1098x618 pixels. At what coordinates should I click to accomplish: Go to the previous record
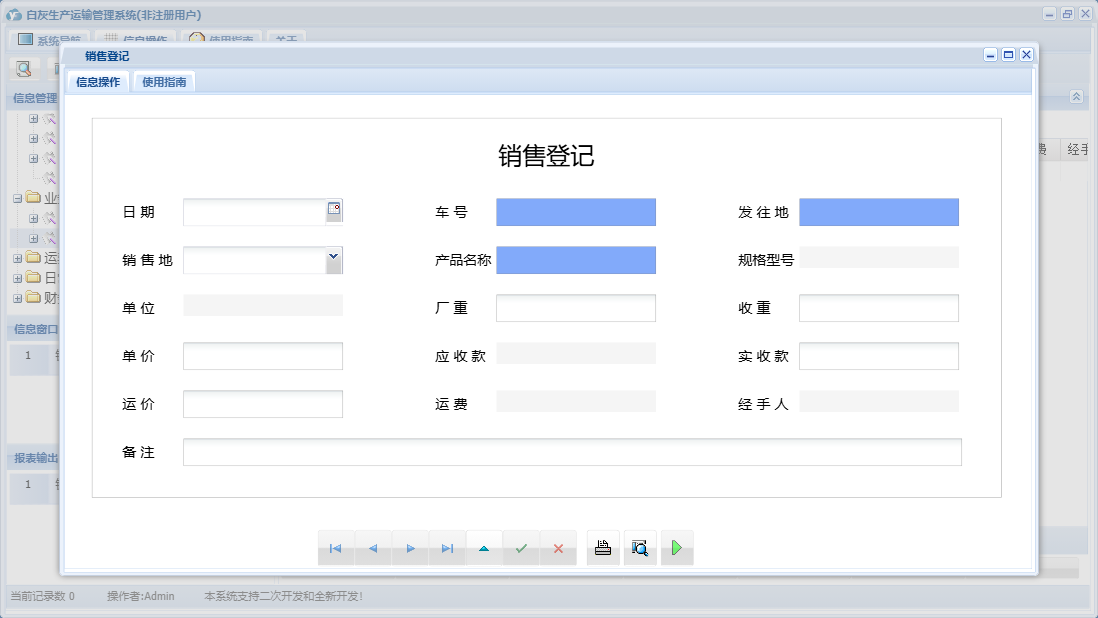[373, 547]
